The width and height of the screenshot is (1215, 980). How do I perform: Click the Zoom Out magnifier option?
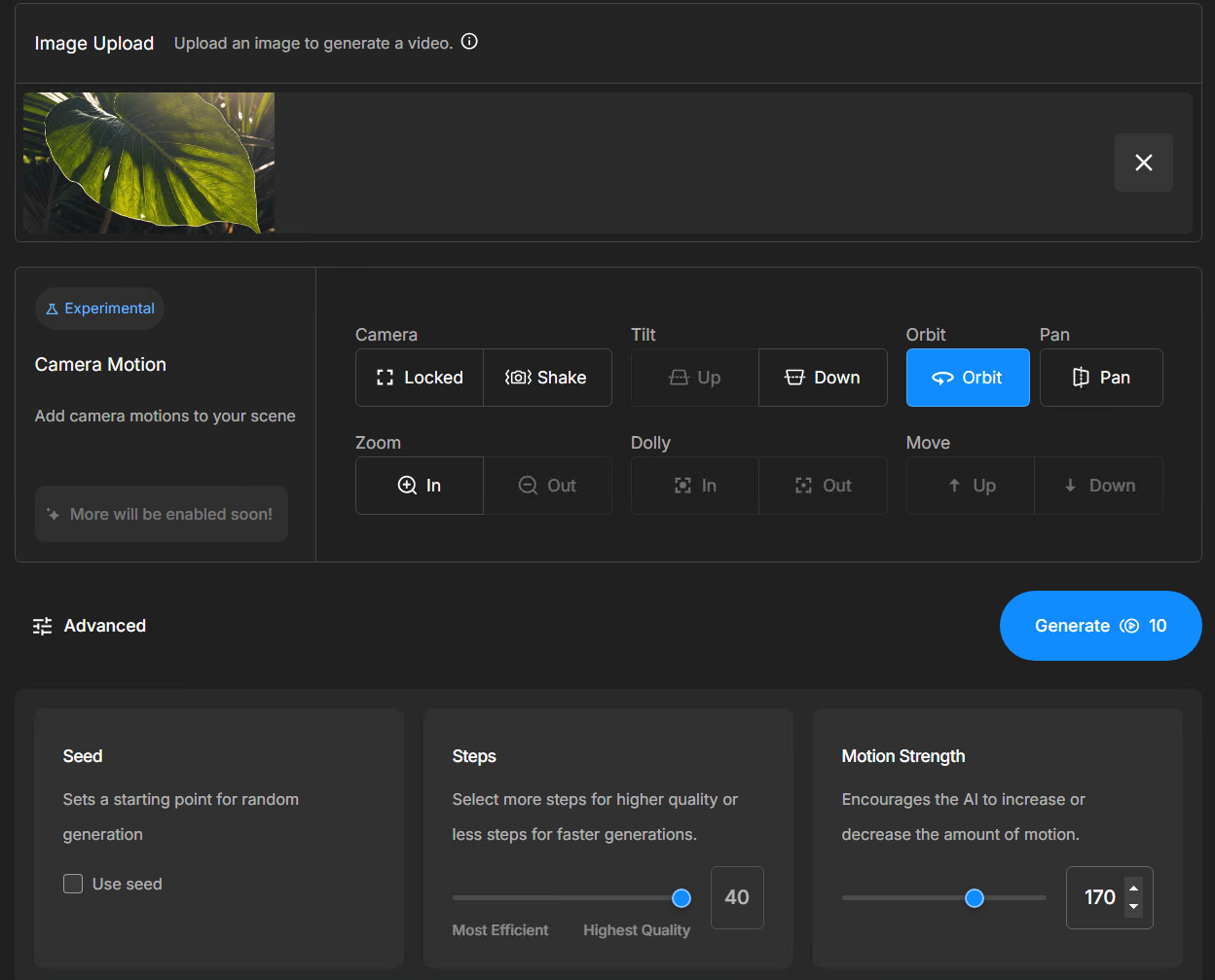coord(547,486)
